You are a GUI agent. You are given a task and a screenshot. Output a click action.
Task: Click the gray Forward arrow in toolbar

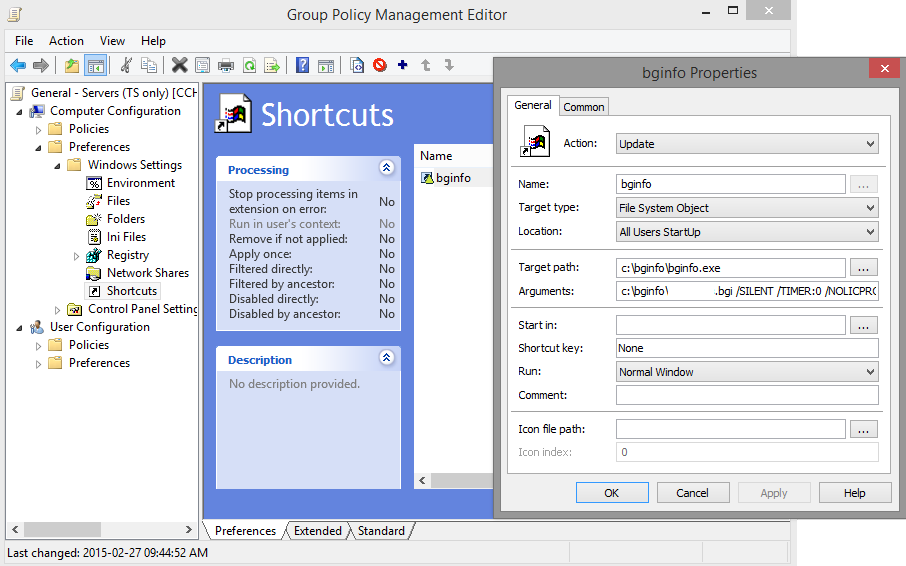(x=40, y=65)
